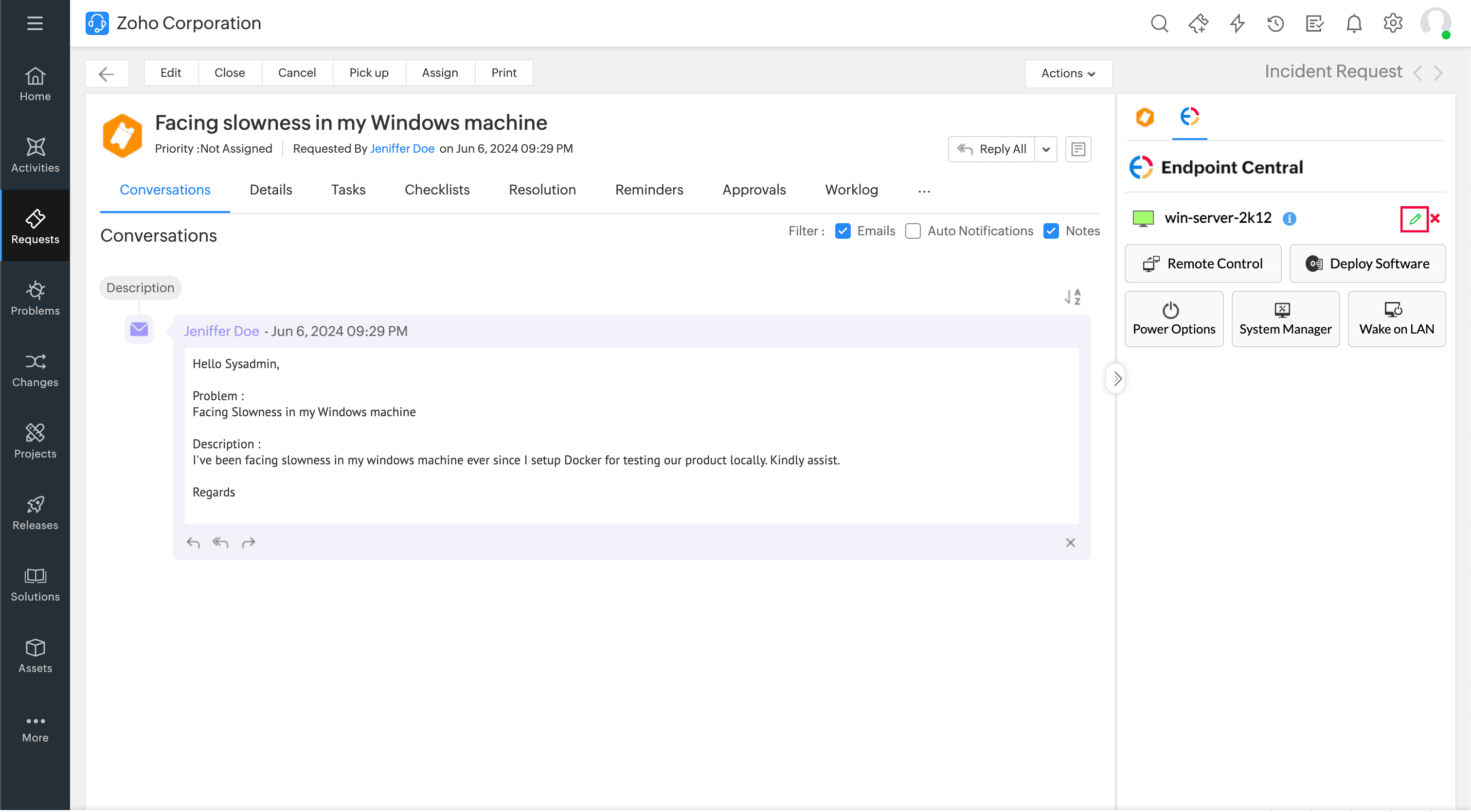
Task: Click the Remote Control button
Action: [x=1202, y=264]
